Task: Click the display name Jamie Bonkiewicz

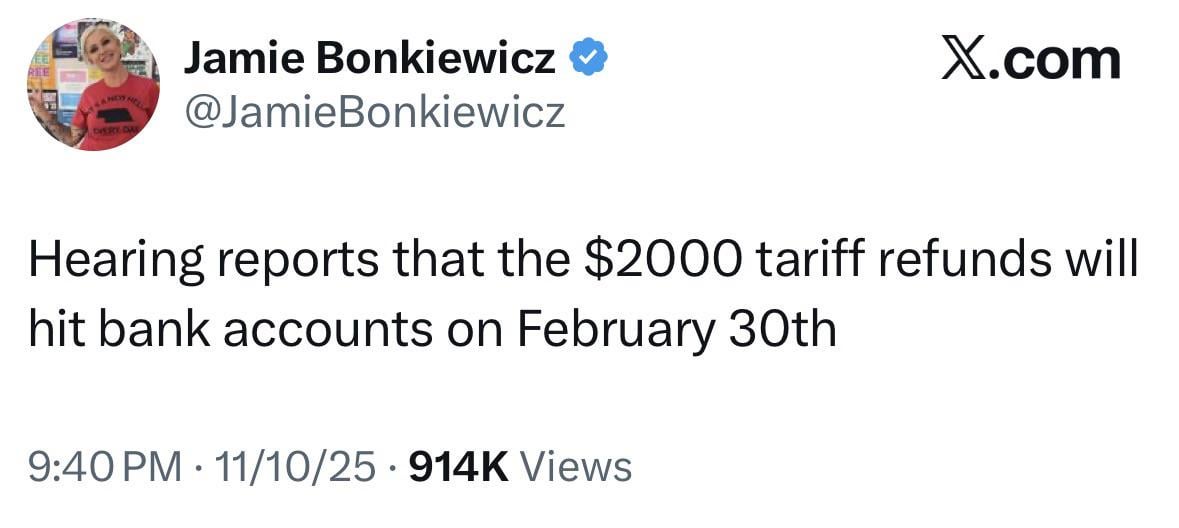Action: pyautogui.click(x=369, y=61)
